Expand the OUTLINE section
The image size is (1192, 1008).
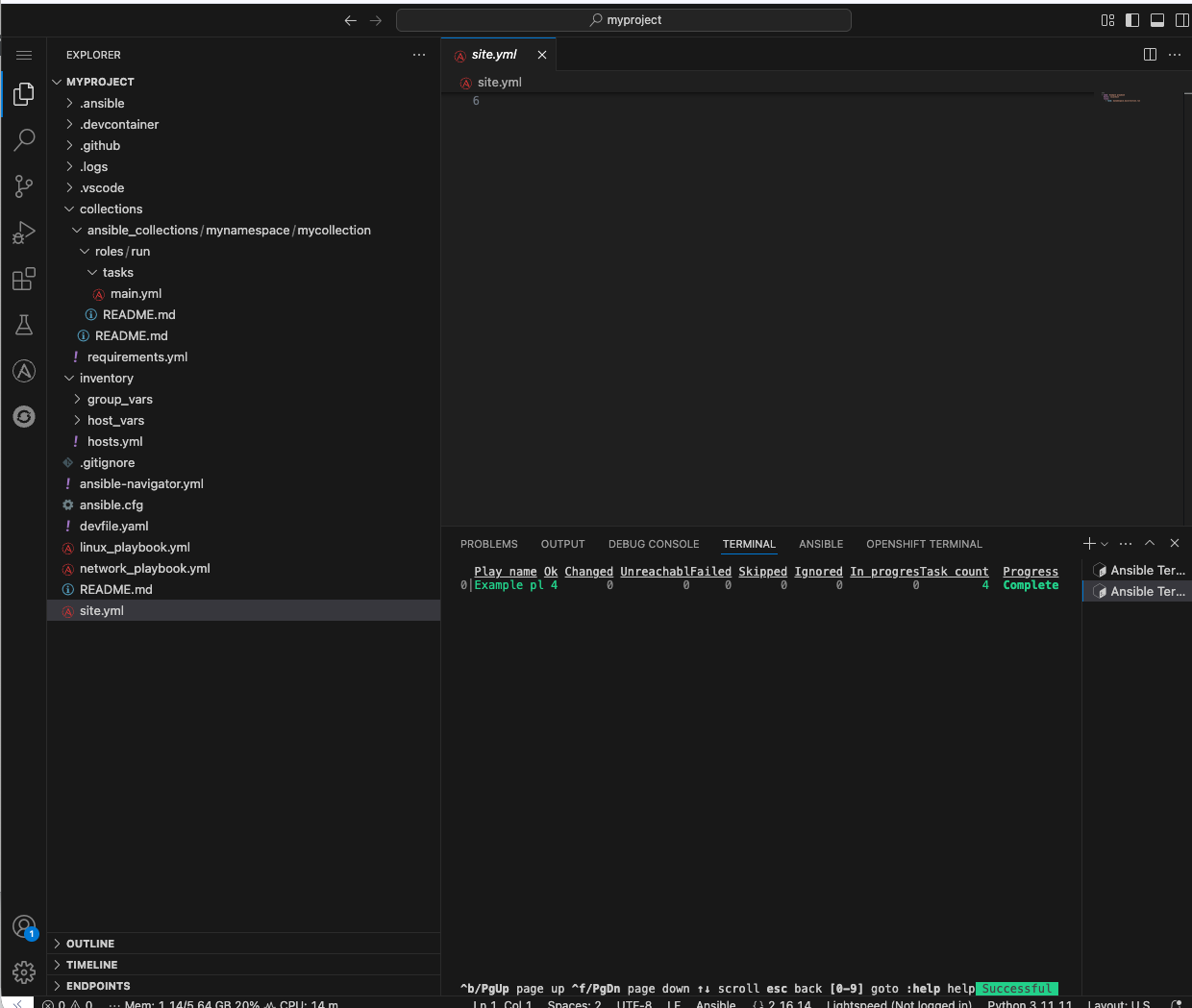[x=92, y=944]
